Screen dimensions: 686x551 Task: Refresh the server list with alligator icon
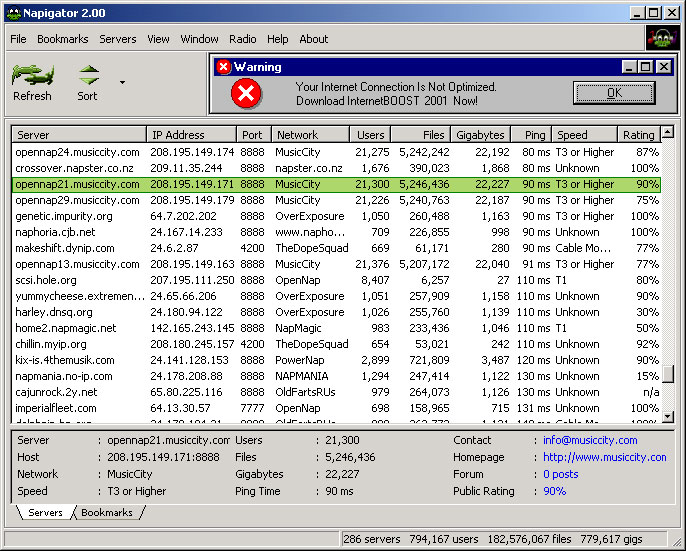(x=32, y=74)
